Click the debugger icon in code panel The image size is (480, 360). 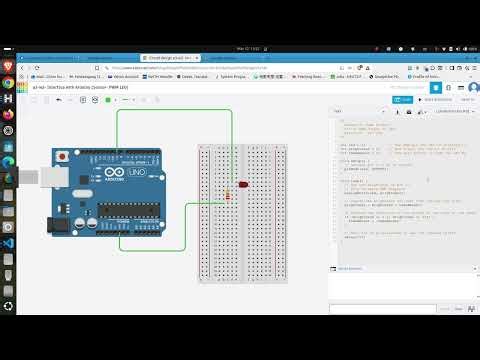(x=421, y=112)
